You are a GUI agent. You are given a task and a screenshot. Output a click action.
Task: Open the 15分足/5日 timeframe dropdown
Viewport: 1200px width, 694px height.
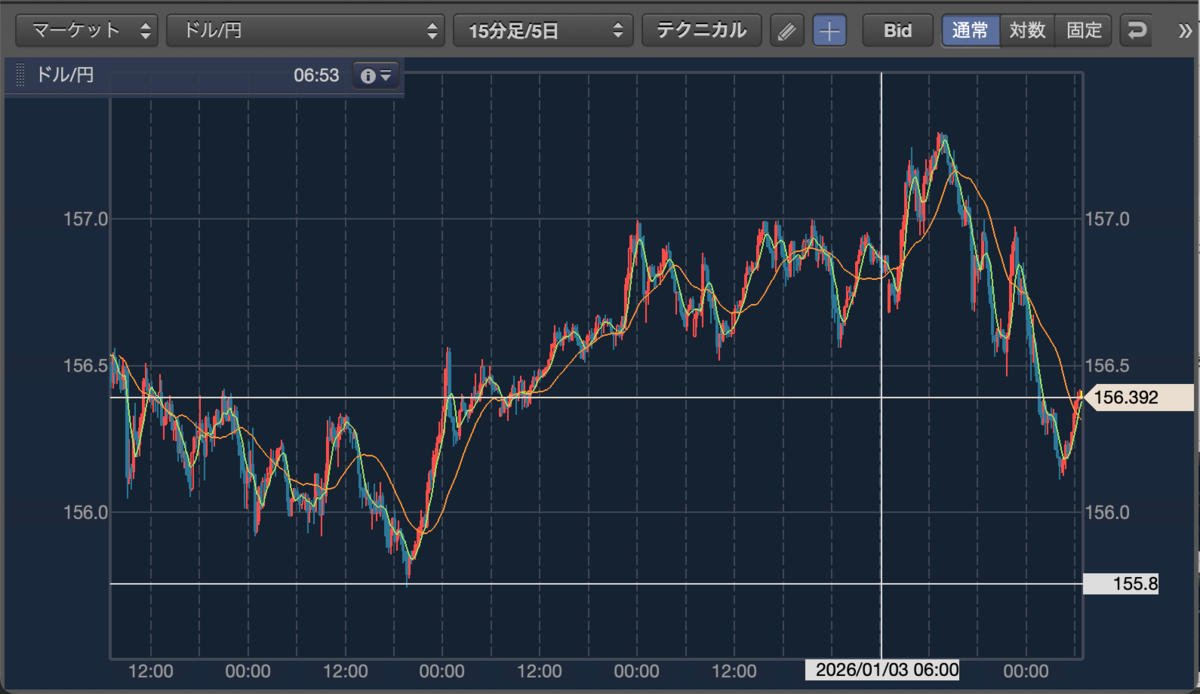543,30
